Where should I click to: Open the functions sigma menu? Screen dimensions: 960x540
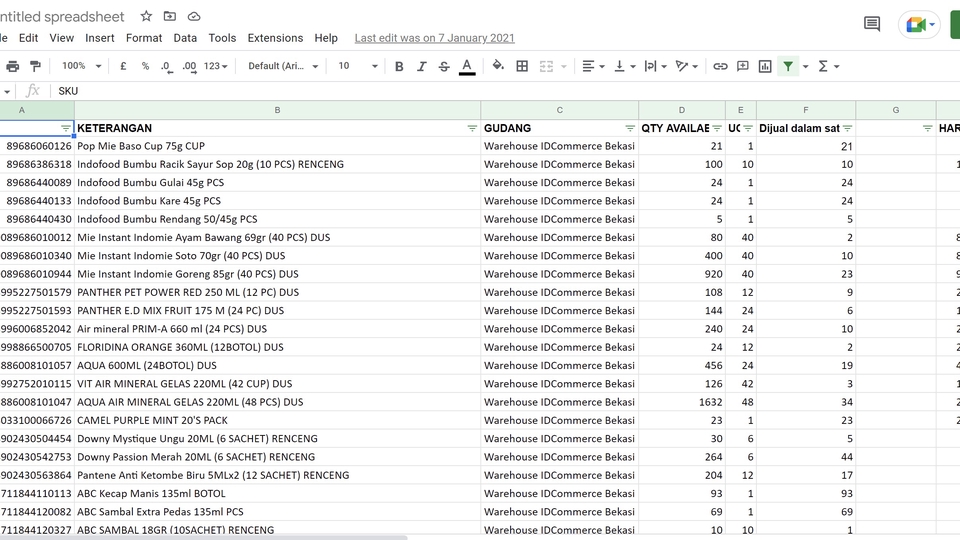point(828,66)
